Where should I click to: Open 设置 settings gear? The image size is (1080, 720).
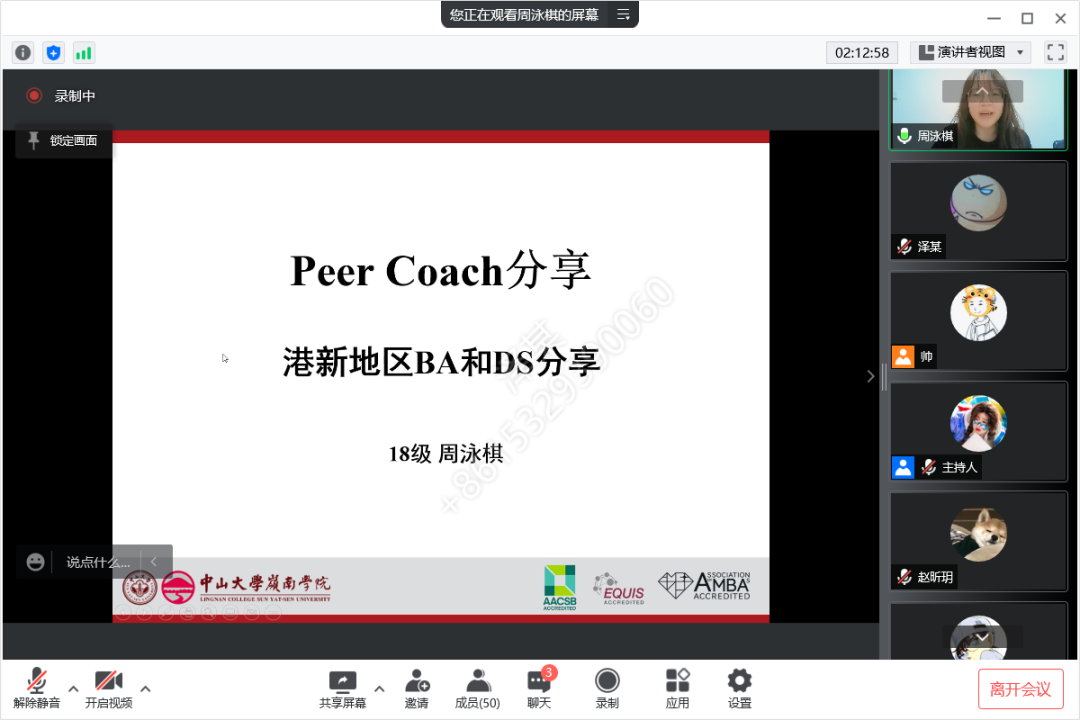[739, 688]
